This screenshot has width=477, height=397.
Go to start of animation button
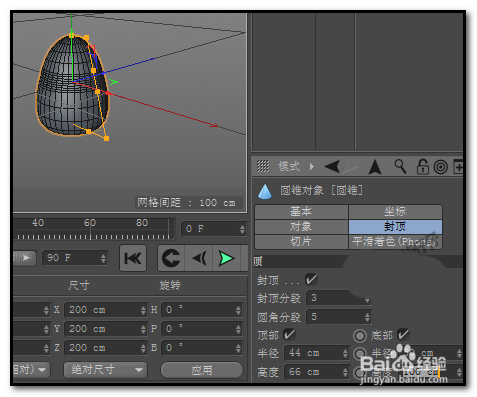133,258
